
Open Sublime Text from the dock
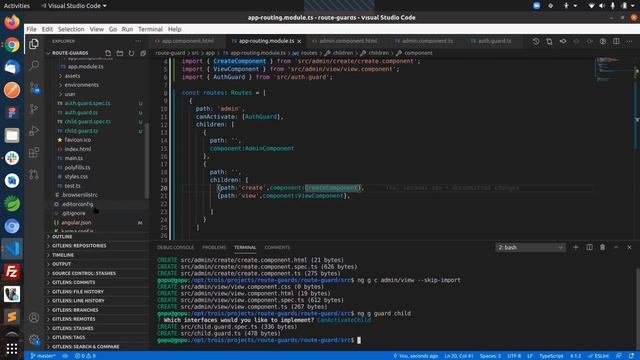click(12, 317)
